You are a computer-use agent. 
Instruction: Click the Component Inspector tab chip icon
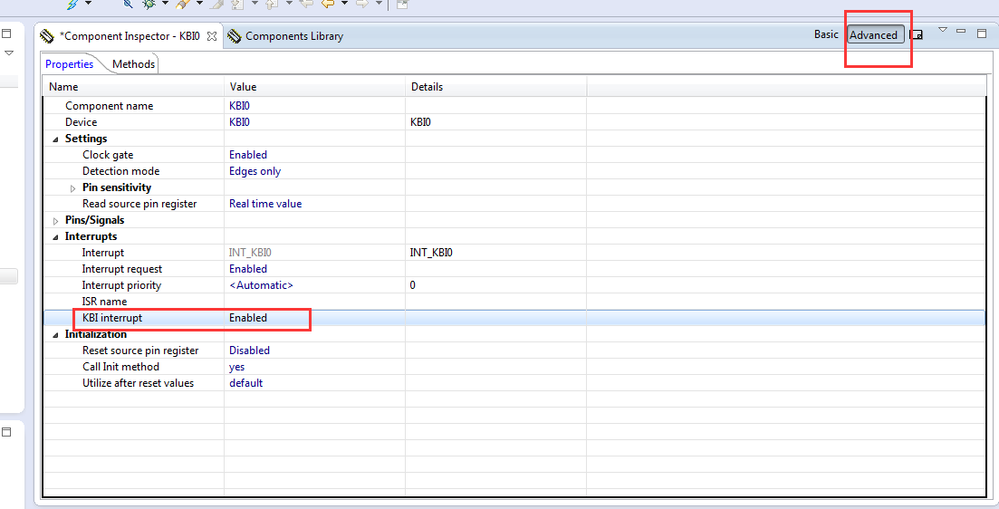(x=47, y=36)
